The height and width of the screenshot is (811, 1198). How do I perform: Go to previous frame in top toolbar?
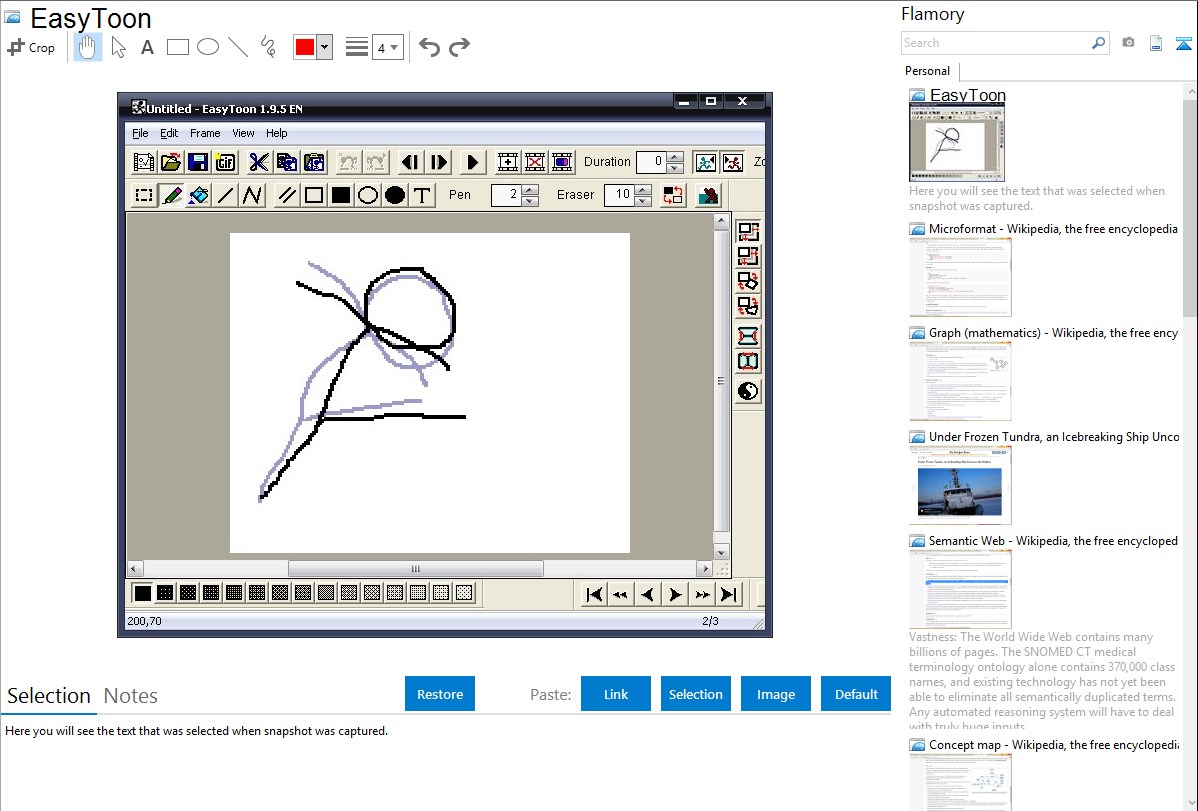coord(410,162)
